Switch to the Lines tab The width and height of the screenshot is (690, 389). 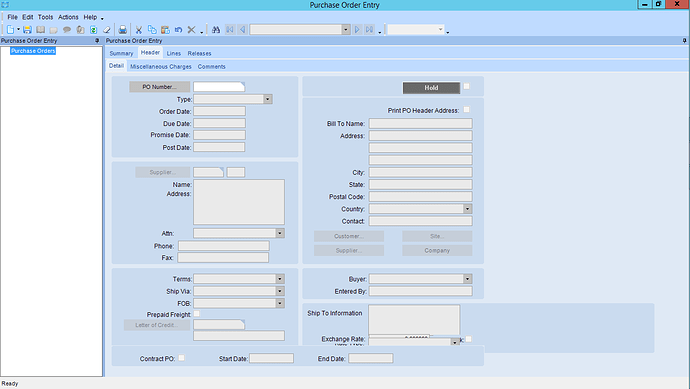tap(174, 53)
